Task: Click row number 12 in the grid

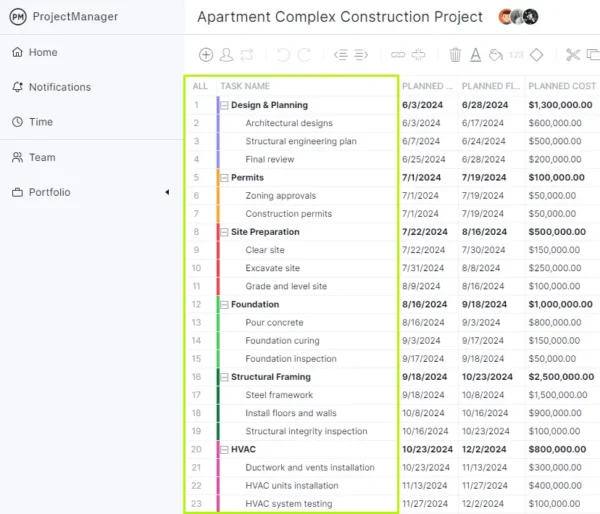Action: point(196,304)
